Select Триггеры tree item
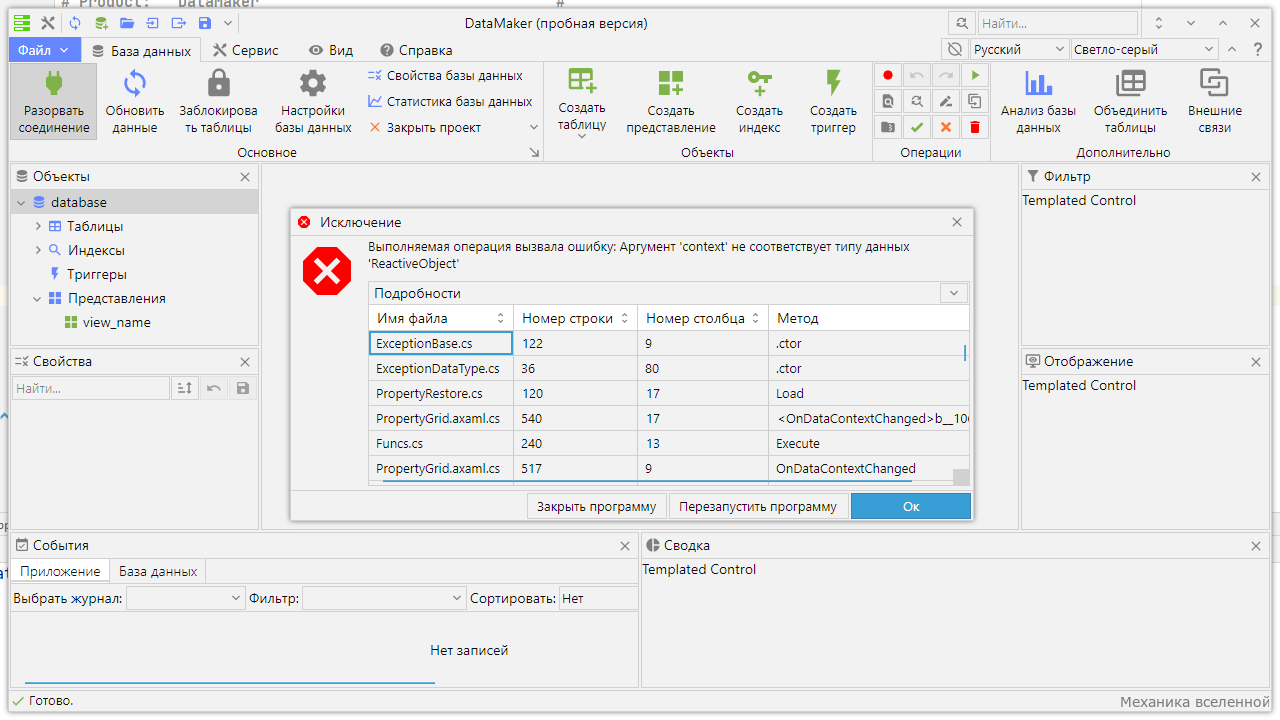 pyautogui.click(x=97, y=274)
